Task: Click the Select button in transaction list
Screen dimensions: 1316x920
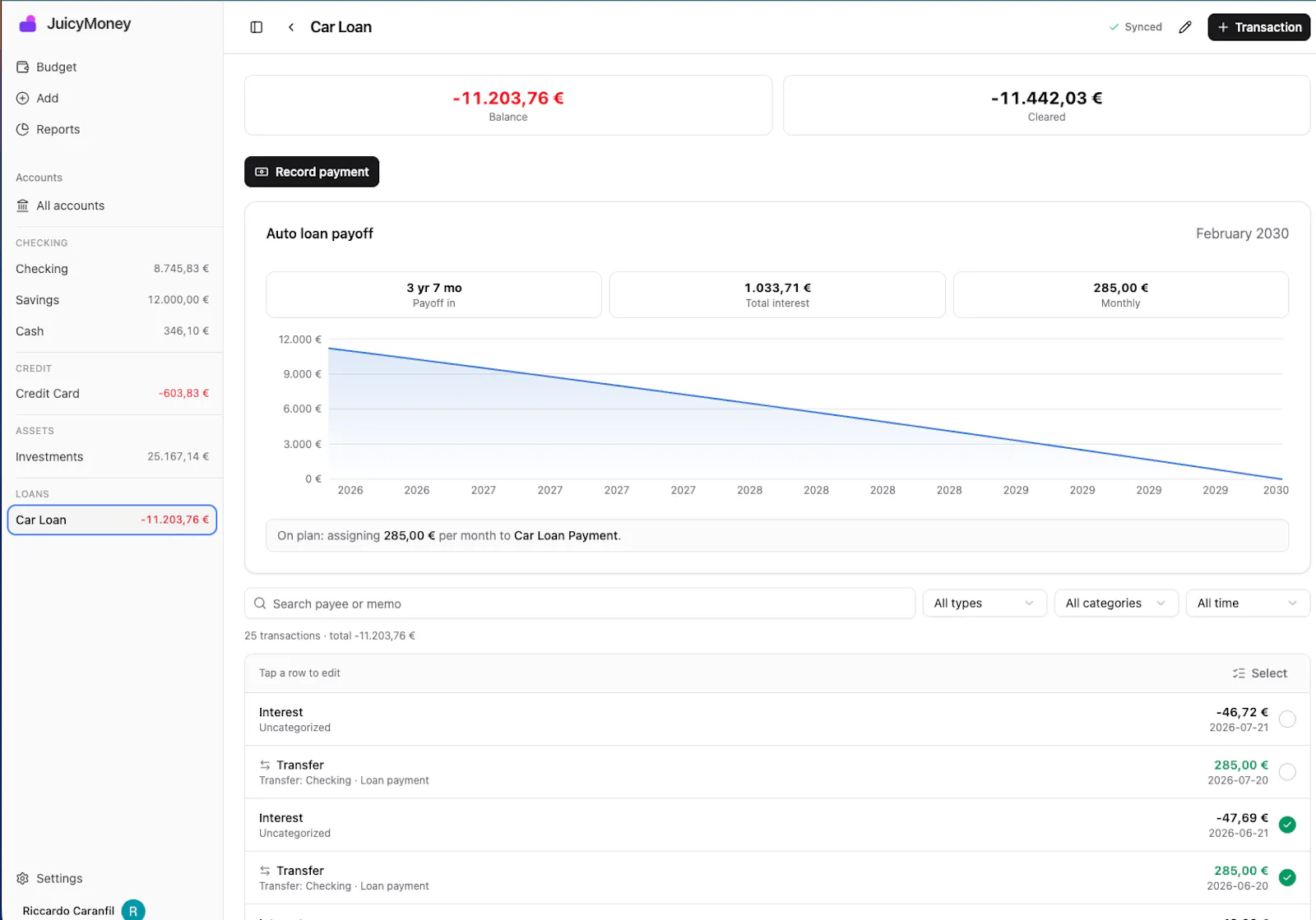Action: coord(1259,673)
